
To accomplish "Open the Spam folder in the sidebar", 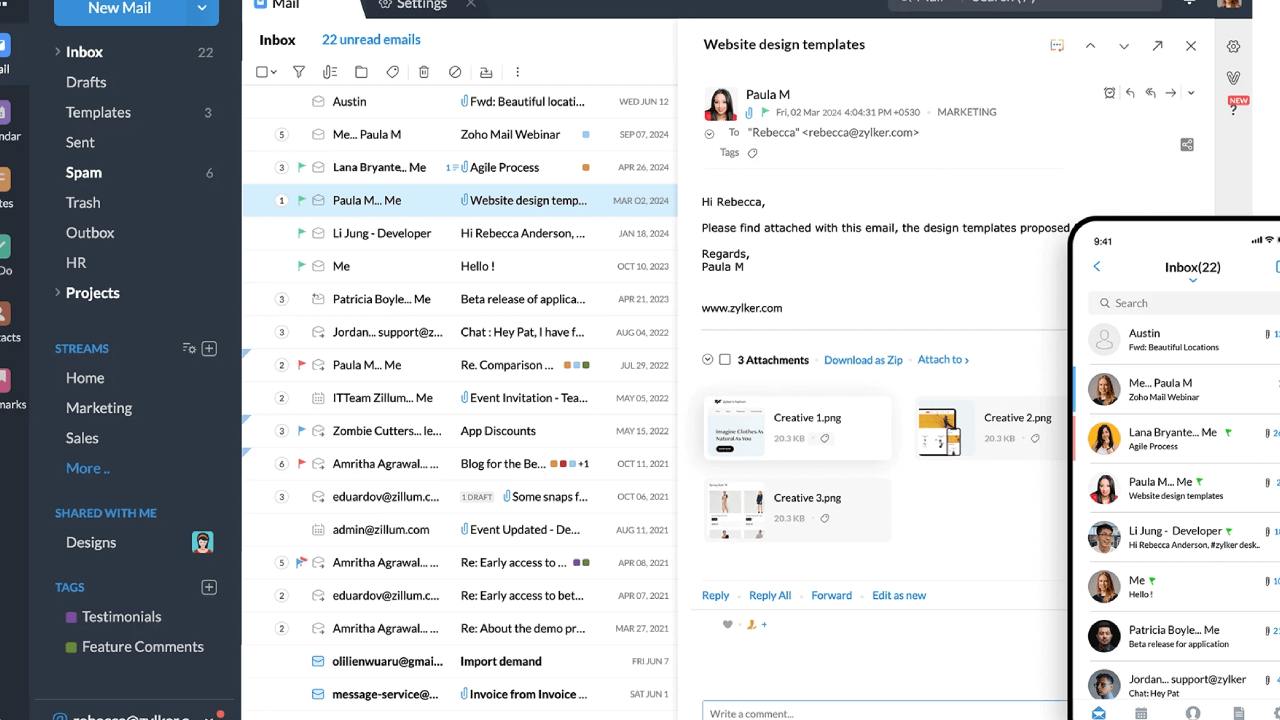I will pos(83,172).
